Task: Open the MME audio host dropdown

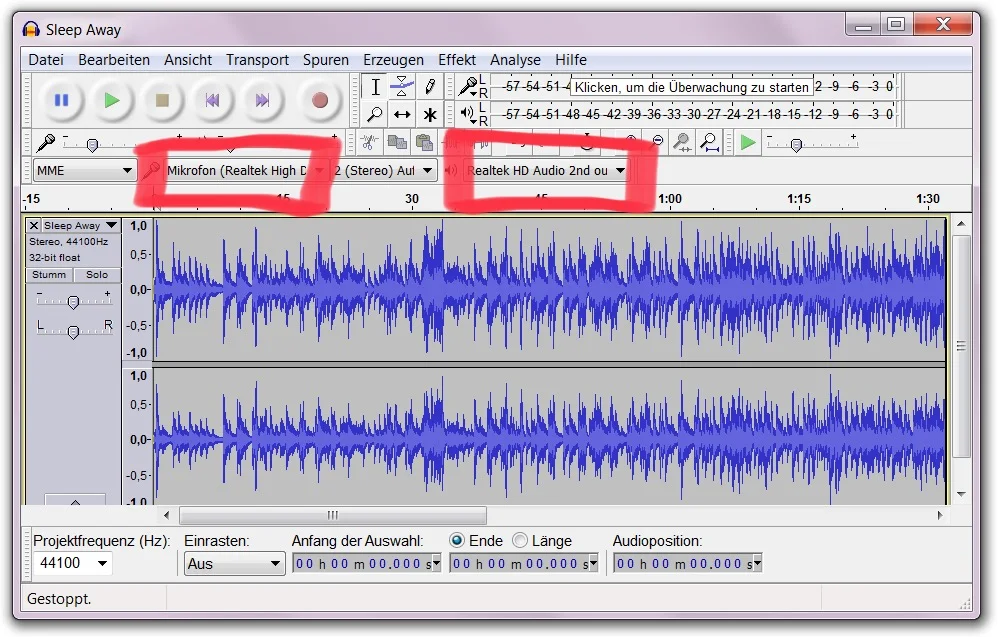Action: coord(84,170)
